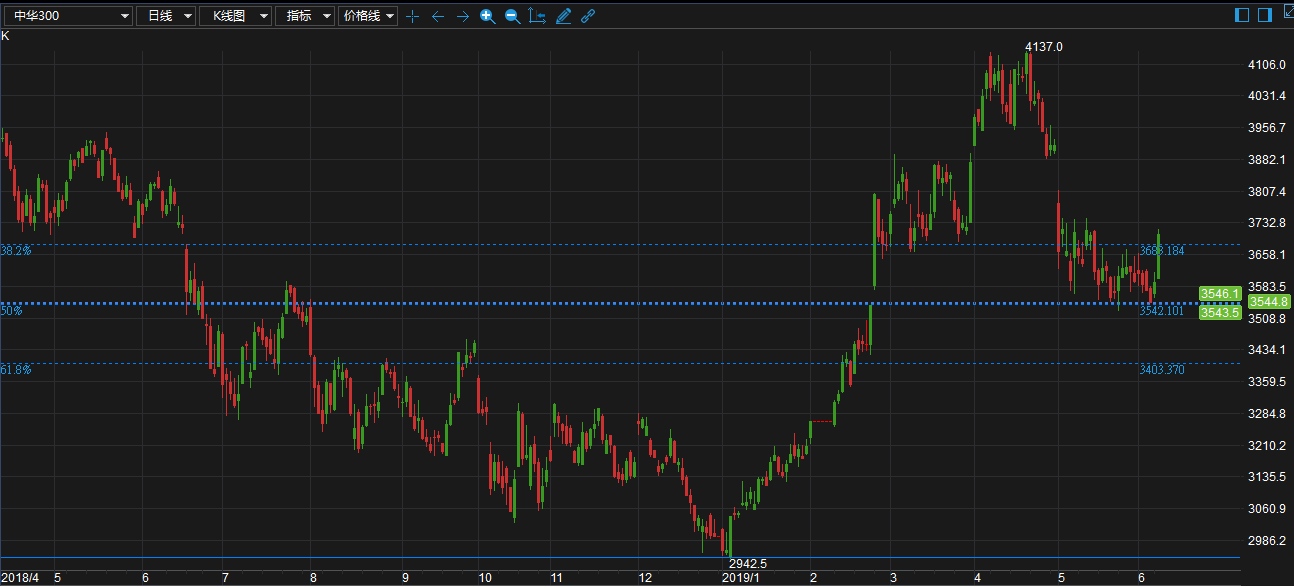Viewport: 1294px width, 586px height.
Task: Open the 日线 period dropdown
Action: pyautogui.click(x=165, y=16)
